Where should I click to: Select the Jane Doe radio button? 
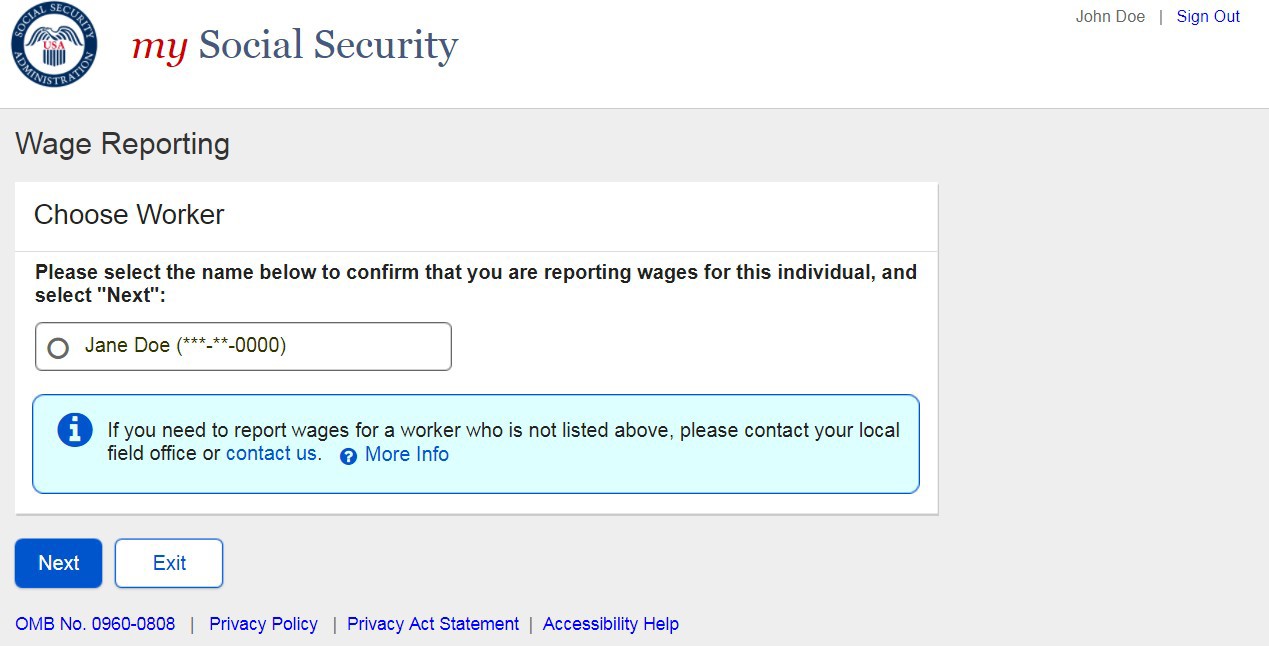[x=59, y=348]
